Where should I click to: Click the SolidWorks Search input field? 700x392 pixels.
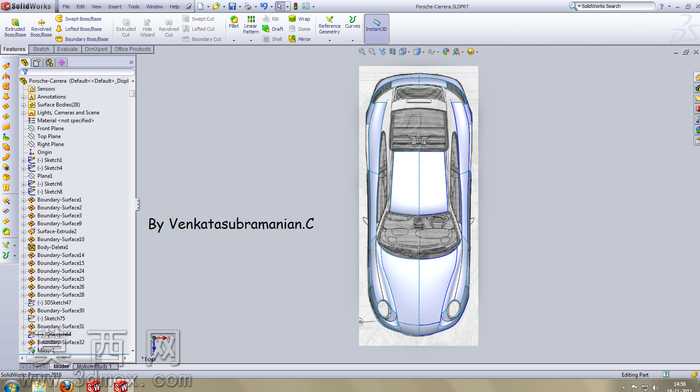click(616, 6)
